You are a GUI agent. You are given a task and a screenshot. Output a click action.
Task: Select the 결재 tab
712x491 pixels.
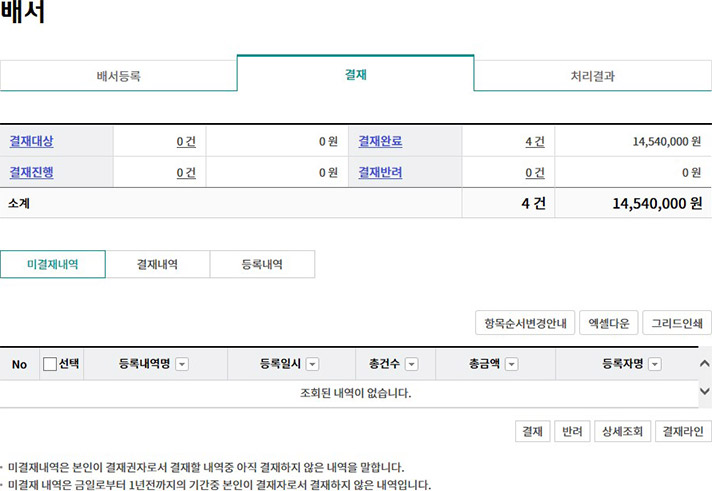(355, 74)
